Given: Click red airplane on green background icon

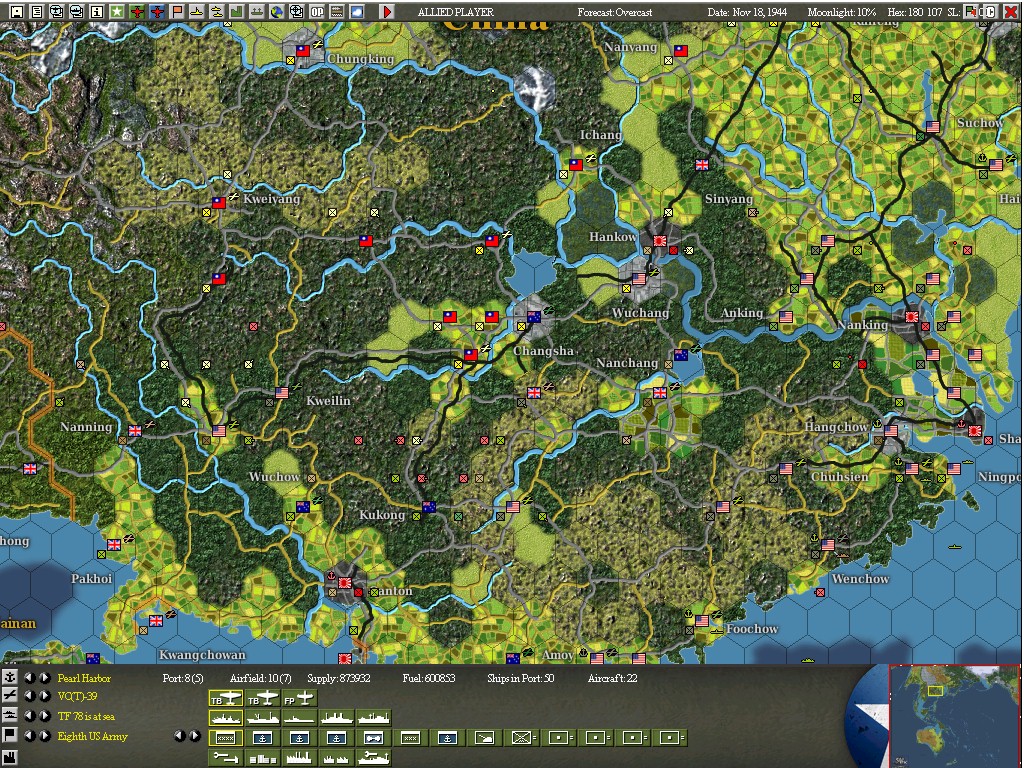Looking at the screenshot, I should point(137,12).
